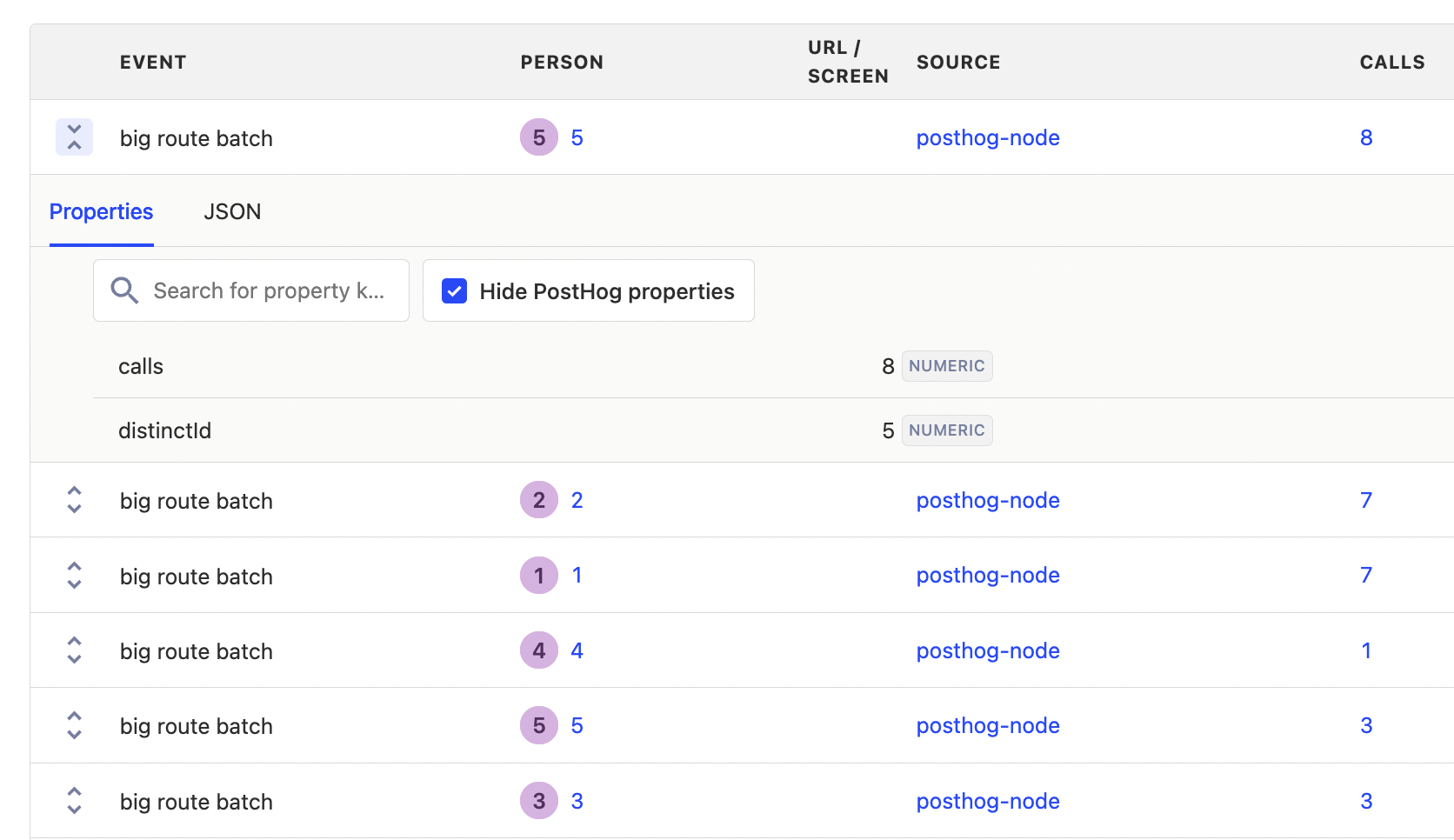Collapse the expanded first event row
This screenshot has height=840, width=1454.
point(74,137)
